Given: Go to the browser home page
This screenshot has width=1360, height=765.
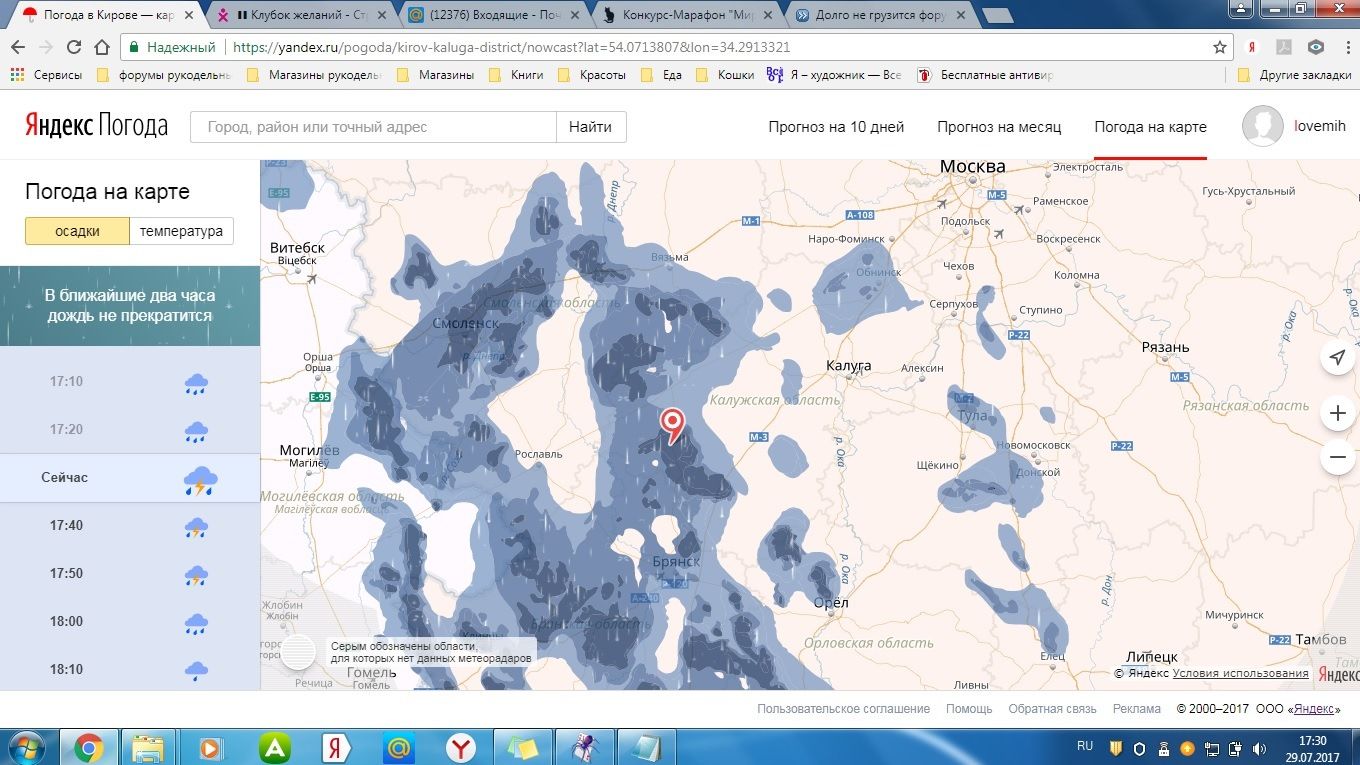Looking at the screenshot, I should click(x=101, y=47).
